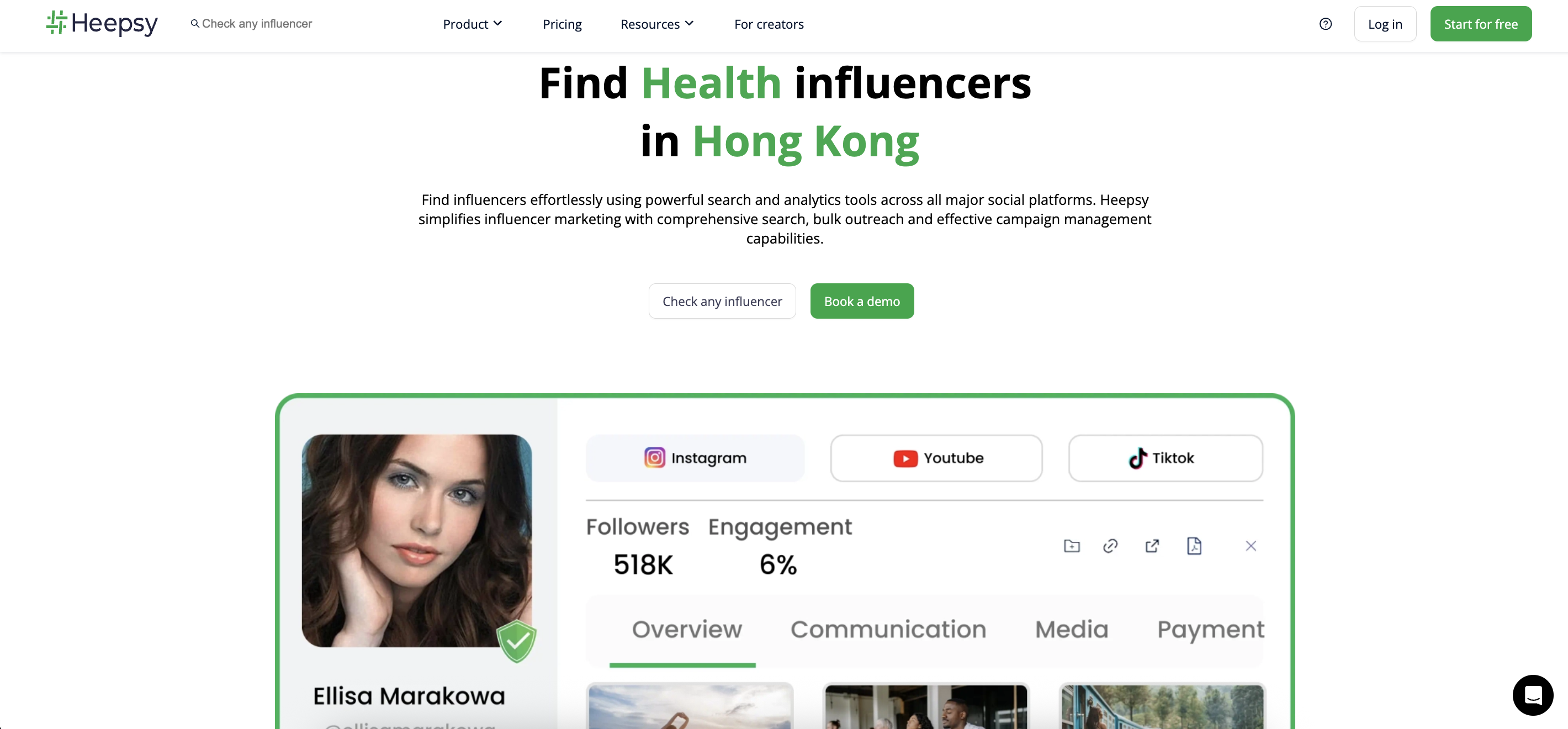Click the Log in button
Screen dimensions: 1568x729
1385,24
